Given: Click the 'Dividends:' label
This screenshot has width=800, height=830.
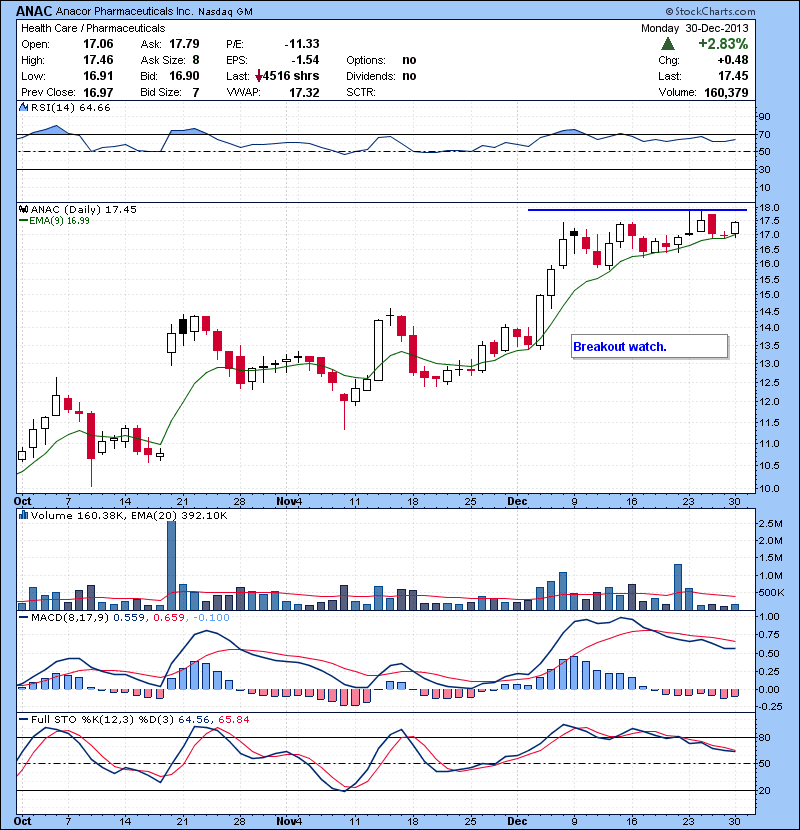Looking at the screenshot, I should pos(371,76).
